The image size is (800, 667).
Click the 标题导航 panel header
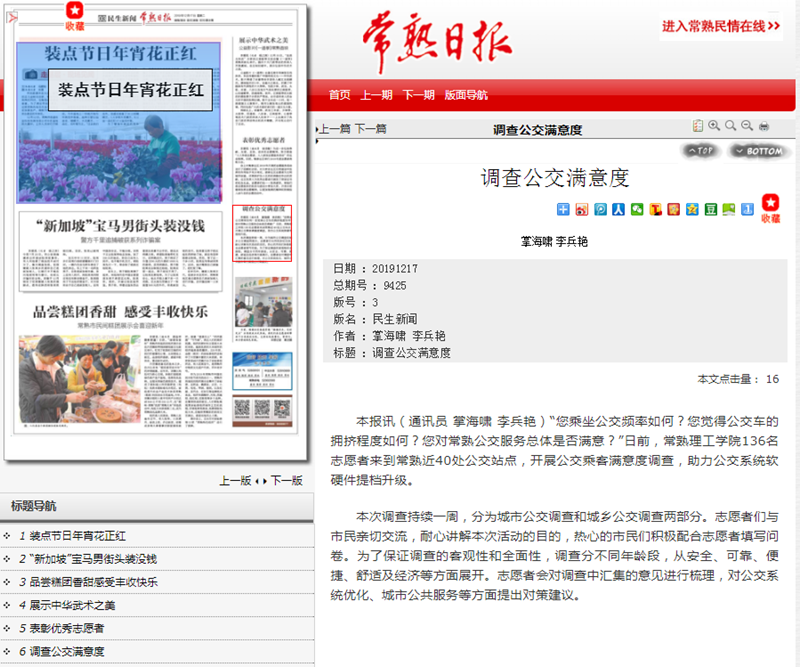(x=157, y=506)
